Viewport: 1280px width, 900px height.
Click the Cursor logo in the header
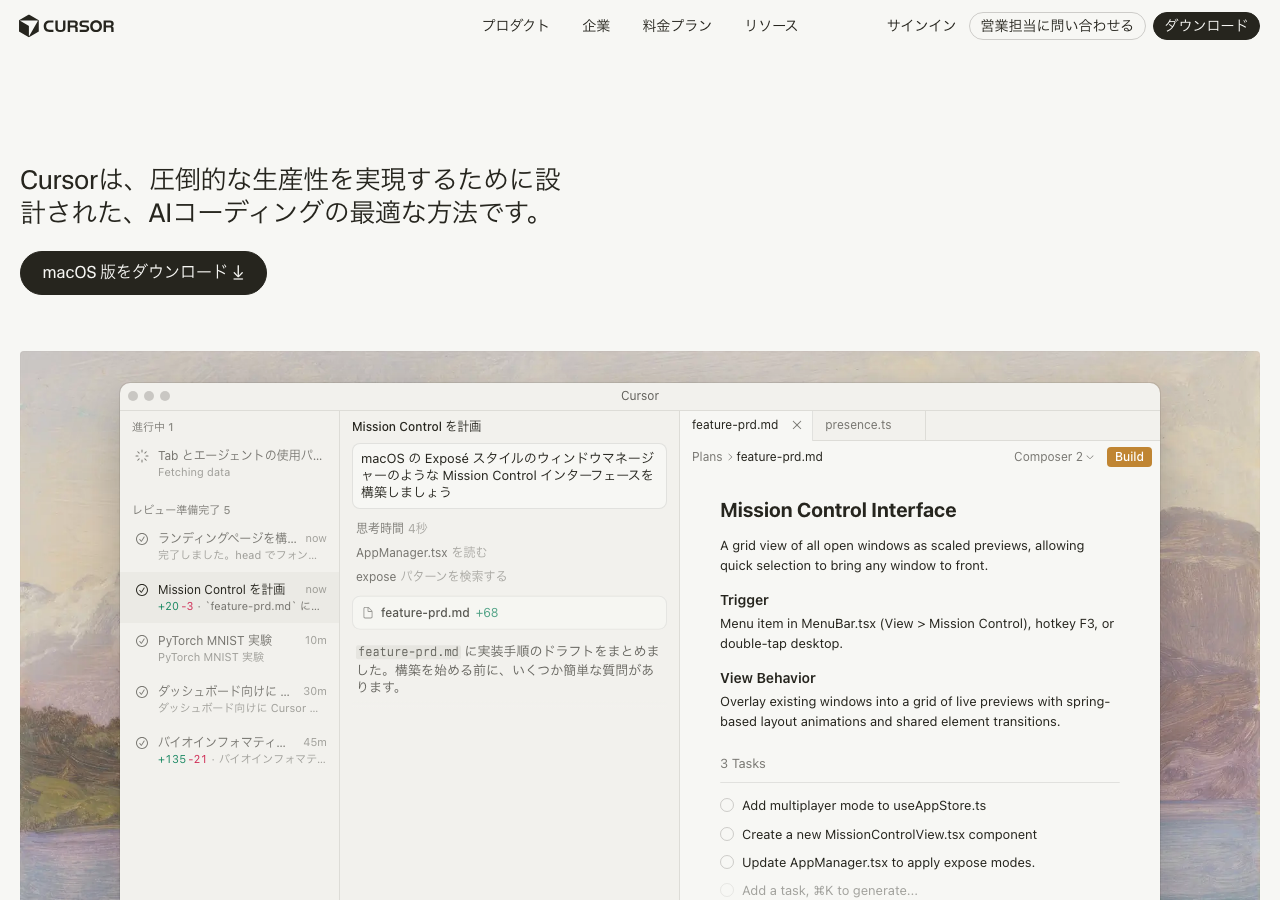tap(66, 26)
